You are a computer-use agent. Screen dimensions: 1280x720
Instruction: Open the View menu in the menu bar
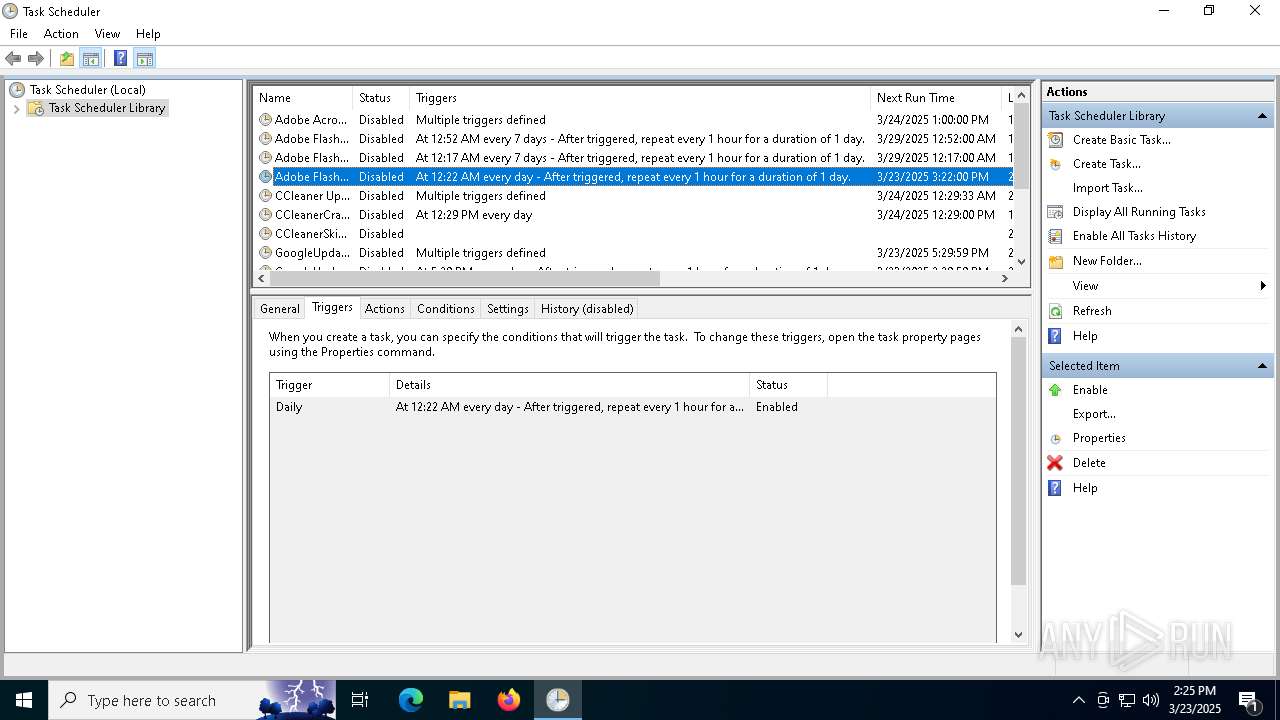click(107, 34)
